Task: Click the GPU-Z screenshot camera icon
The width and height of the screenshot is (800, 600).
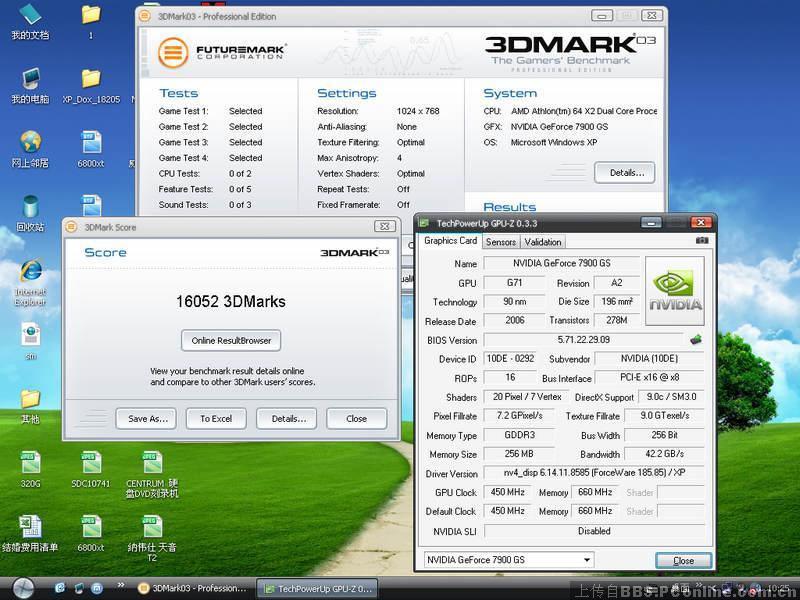Action: point(702,240)
